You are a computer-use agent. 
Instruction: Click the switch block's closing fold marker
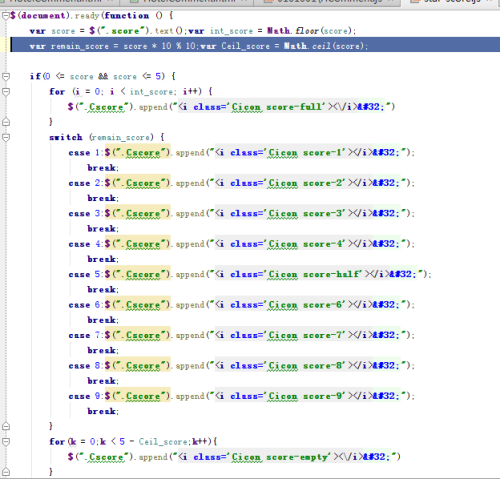(5, 426)
